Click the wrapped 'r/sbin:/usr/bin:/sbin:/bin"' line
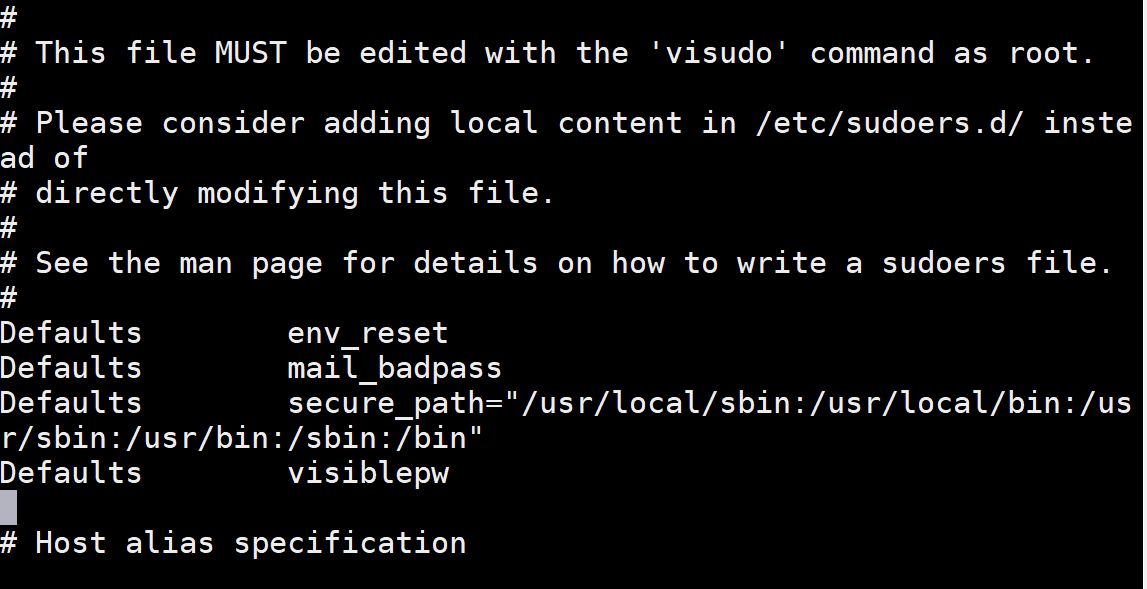1147x589 pixels. [241, 438]
